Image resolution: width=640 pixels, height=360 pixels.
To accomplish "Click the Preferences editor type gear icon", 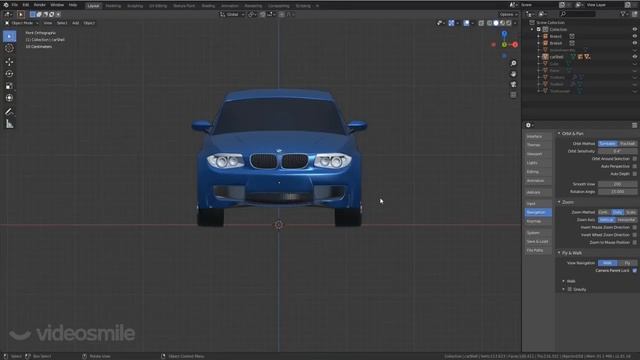I will pyautogui.click(x=529, y=125).
